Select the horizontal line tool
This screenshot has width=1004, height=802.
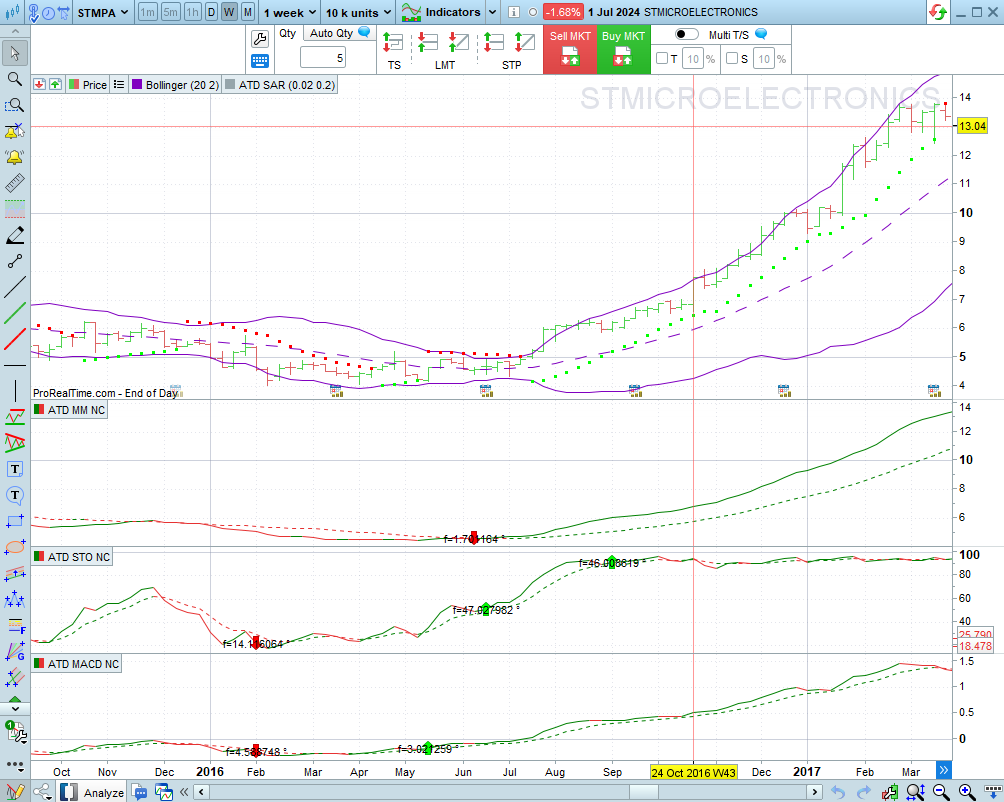click(15, 365)
